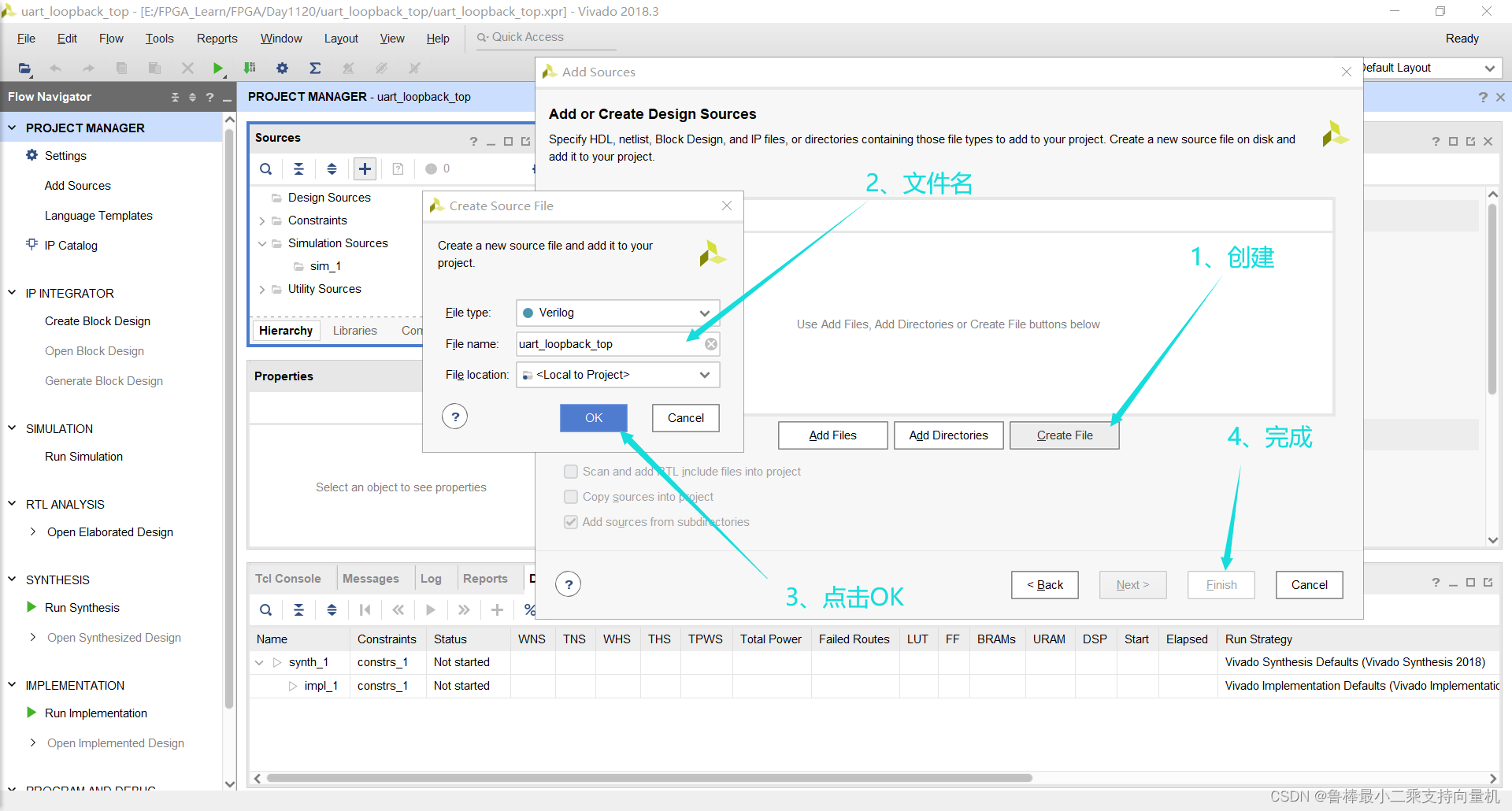
Task: Click OK in Create Source File dialog
Action: tap(594, 418)
